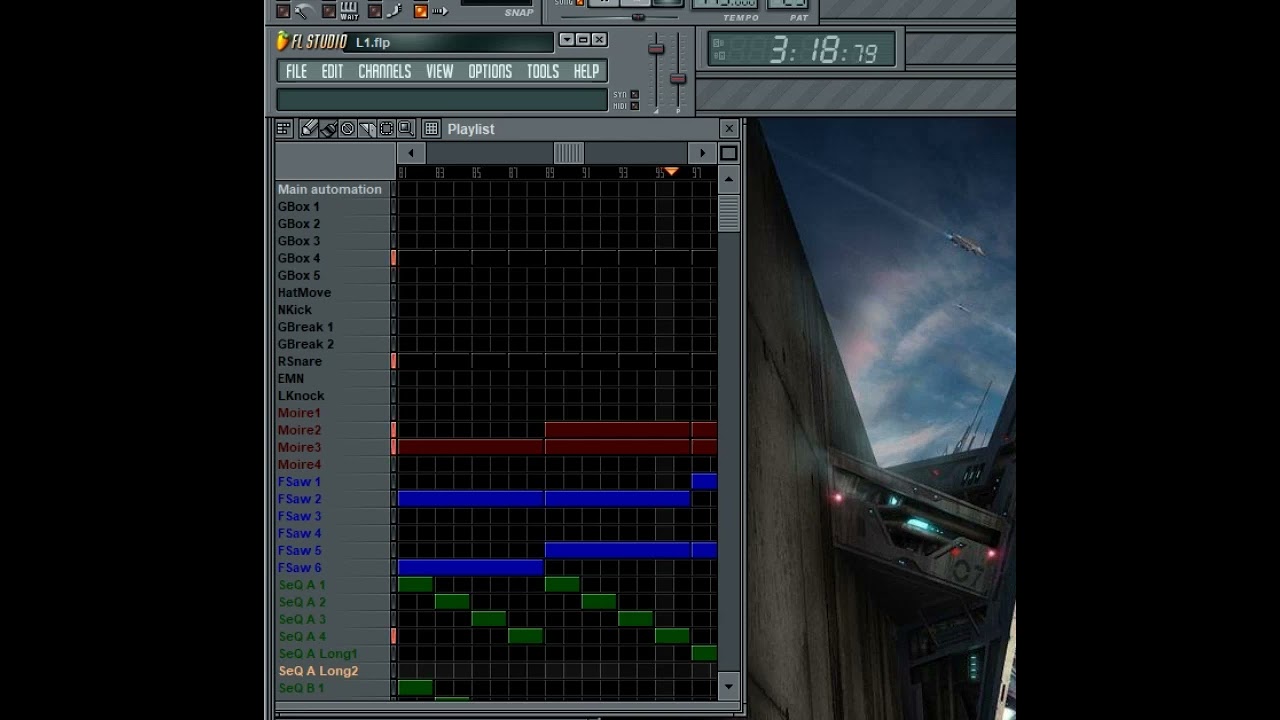Viewport: 1280px width, 720px height.
Task: Select the GBox 1 track name
Action: pyautogui.click(x=299, y=207)
